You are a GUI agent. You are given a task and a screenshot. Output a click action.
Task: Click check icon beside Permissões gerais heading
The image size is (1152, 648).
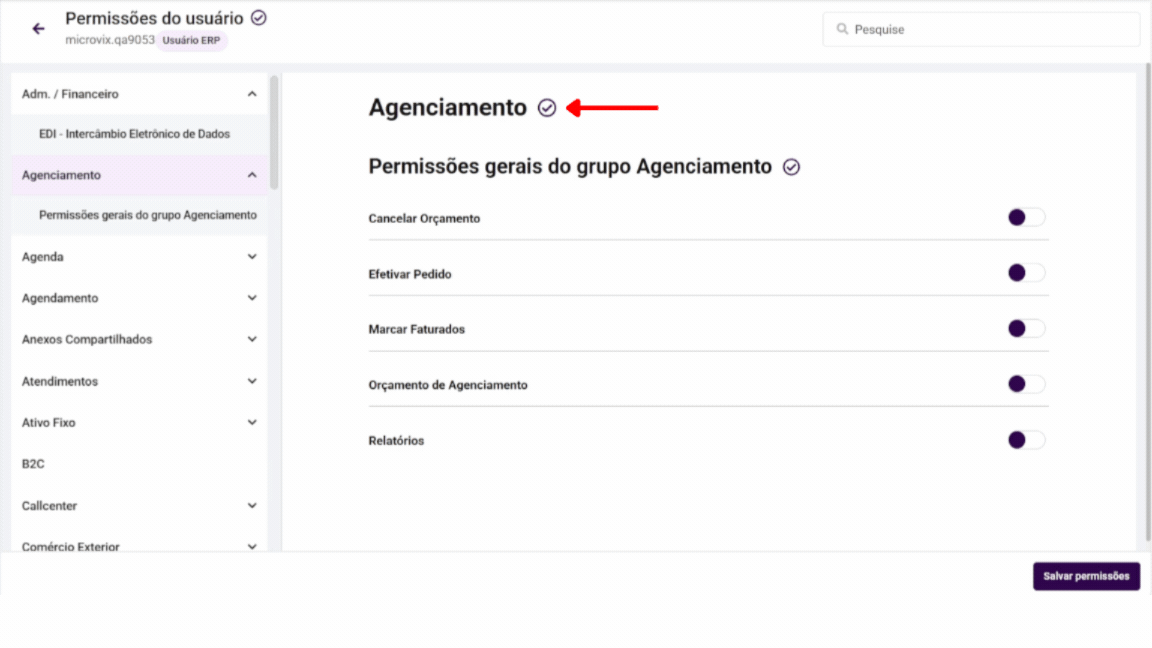point(791,167)
